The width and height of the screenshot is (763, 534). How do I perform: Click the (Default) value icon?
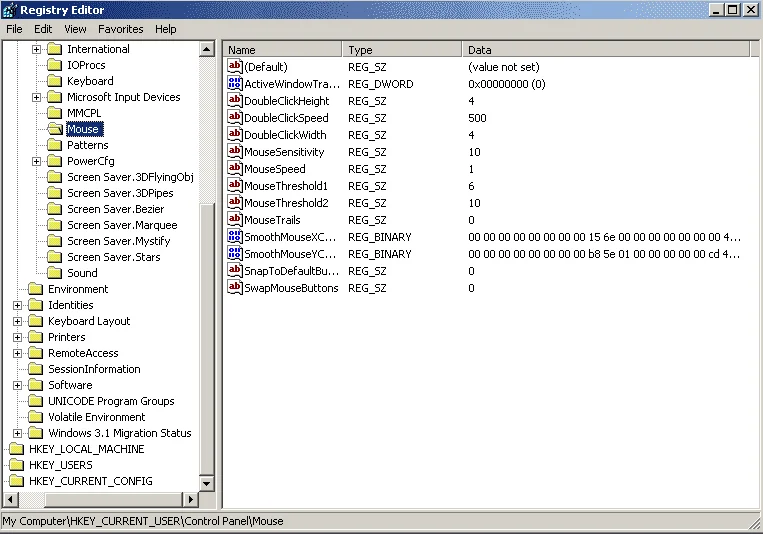point(235,66)
